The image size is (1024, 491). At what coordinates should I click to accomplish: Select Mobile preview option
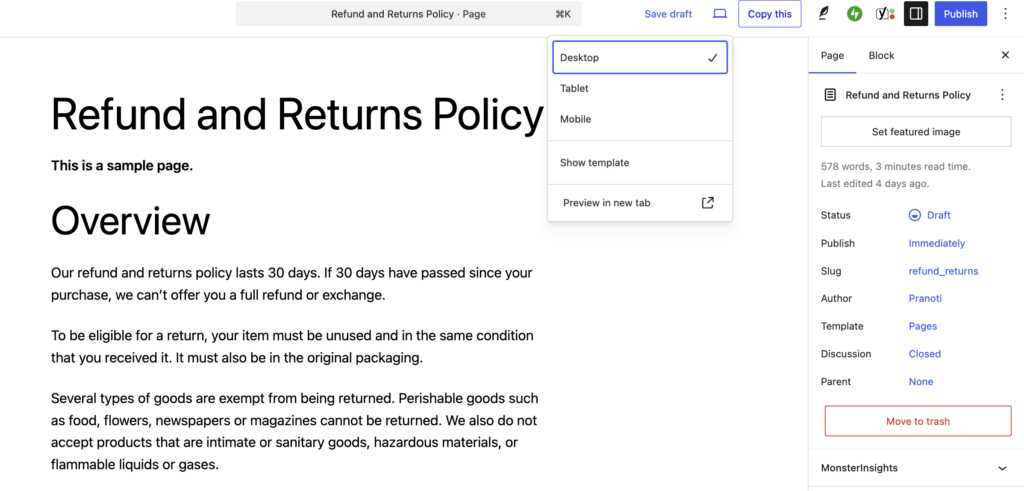(x=640, y=119)
